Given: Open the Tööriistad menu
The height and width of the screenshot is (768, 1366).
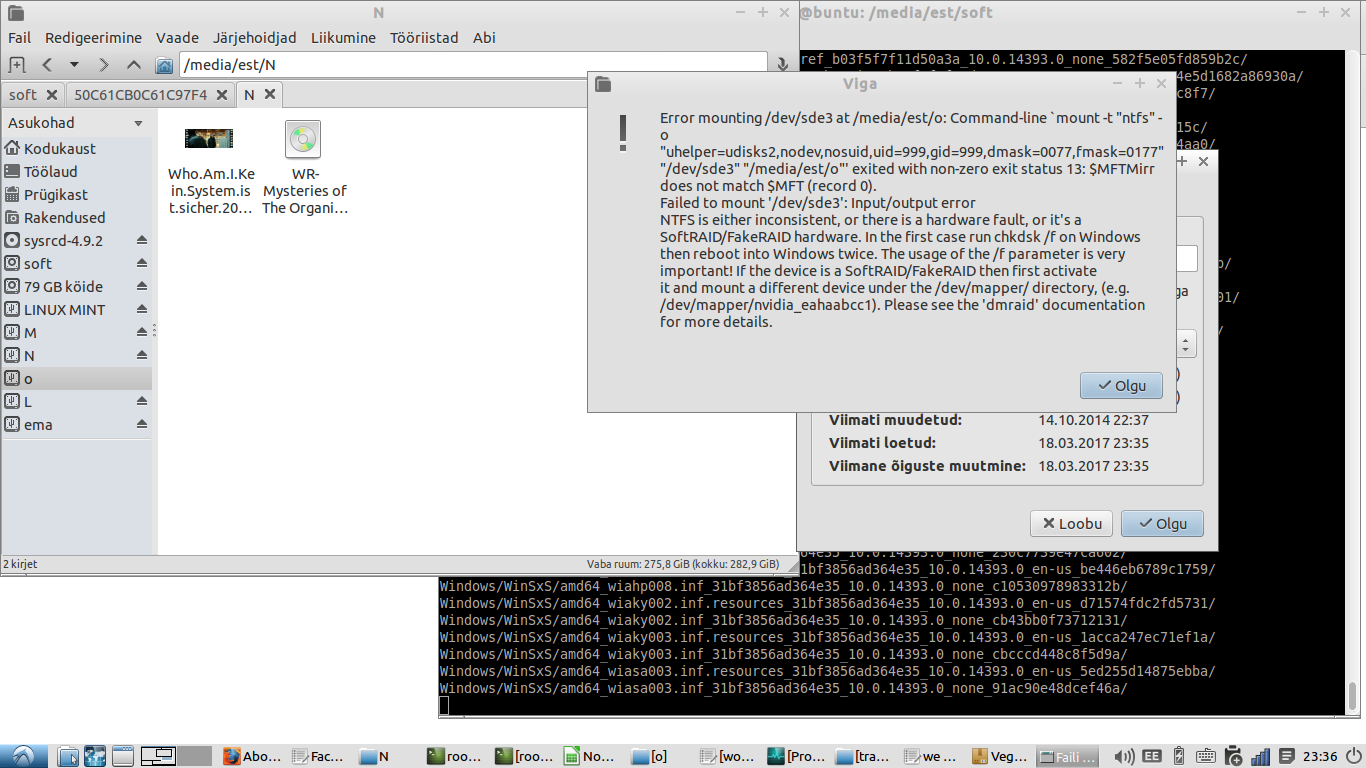Looking at the screenshot, I should [x=424, y=38].
